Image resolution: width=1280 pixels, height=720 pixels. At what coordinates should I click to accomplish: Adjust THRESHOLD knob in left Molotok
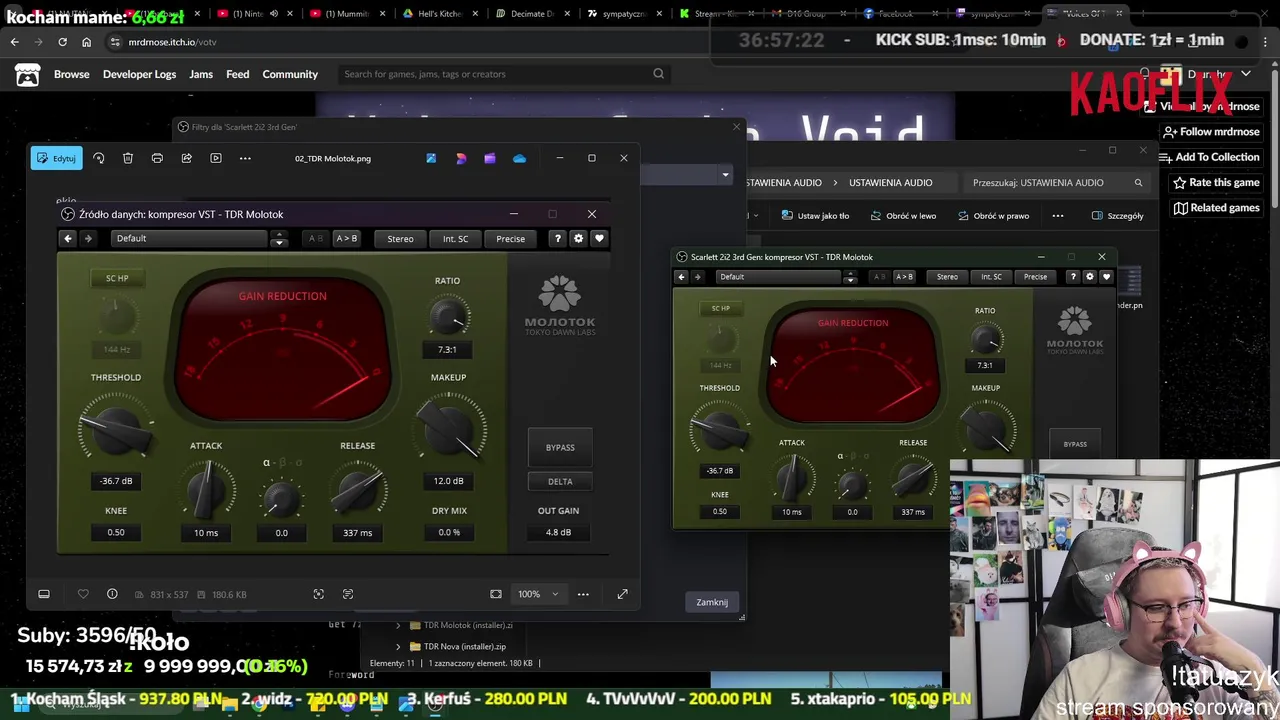pyautogui.click(x=116, y=427)
